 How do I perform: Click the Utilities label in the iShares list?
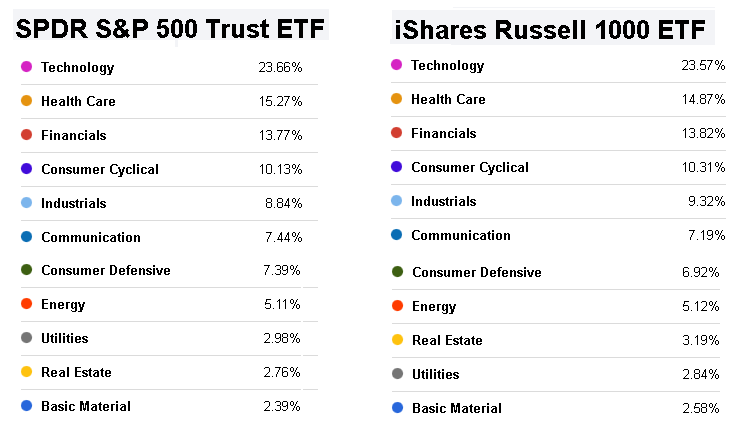click(x=435, y=374)
